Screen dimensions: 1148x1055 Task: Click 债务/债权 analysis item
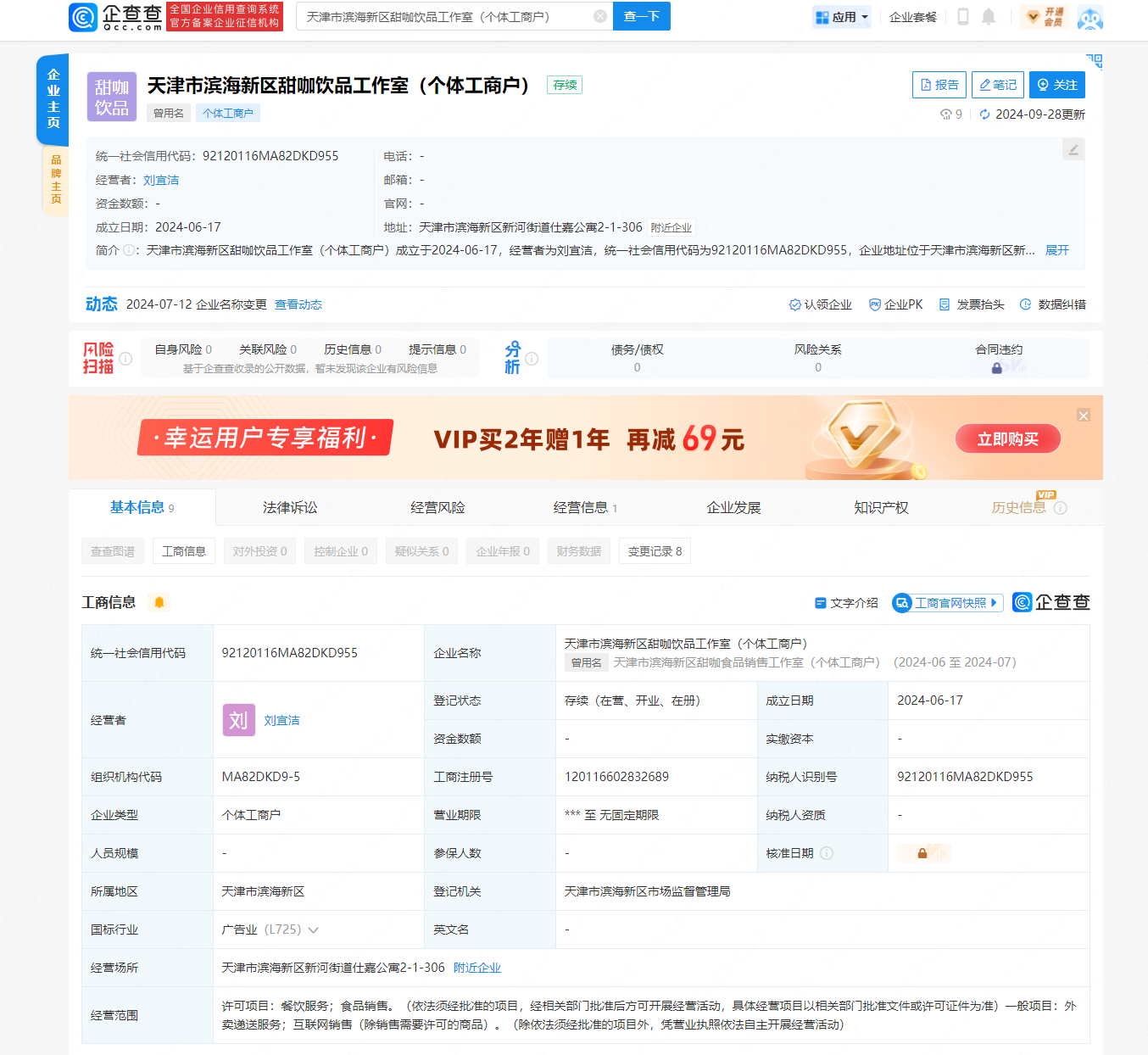(638, 358)
